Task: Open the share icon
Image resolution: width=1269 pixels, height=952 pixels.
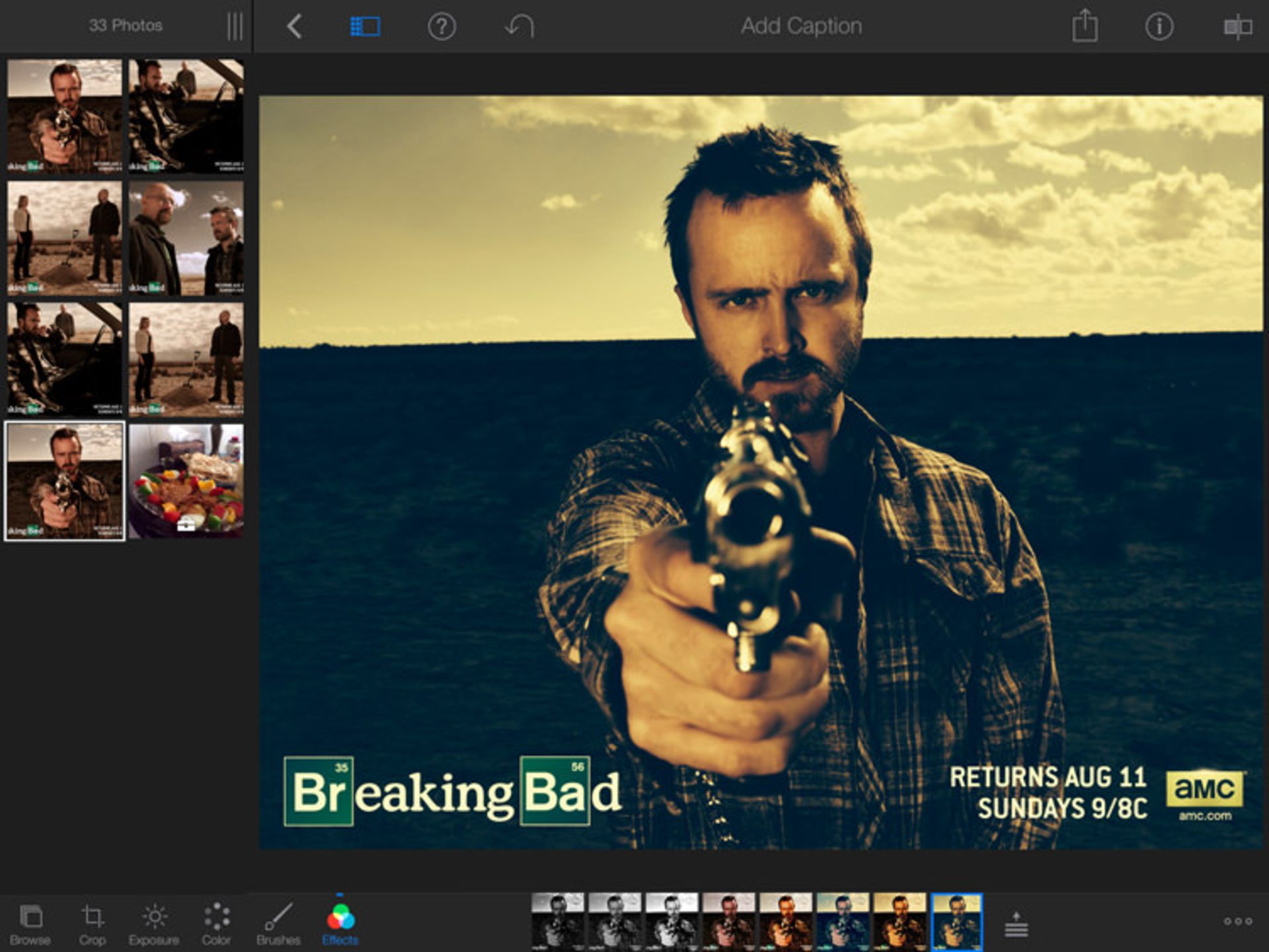Action: (x=1084, y=27)
